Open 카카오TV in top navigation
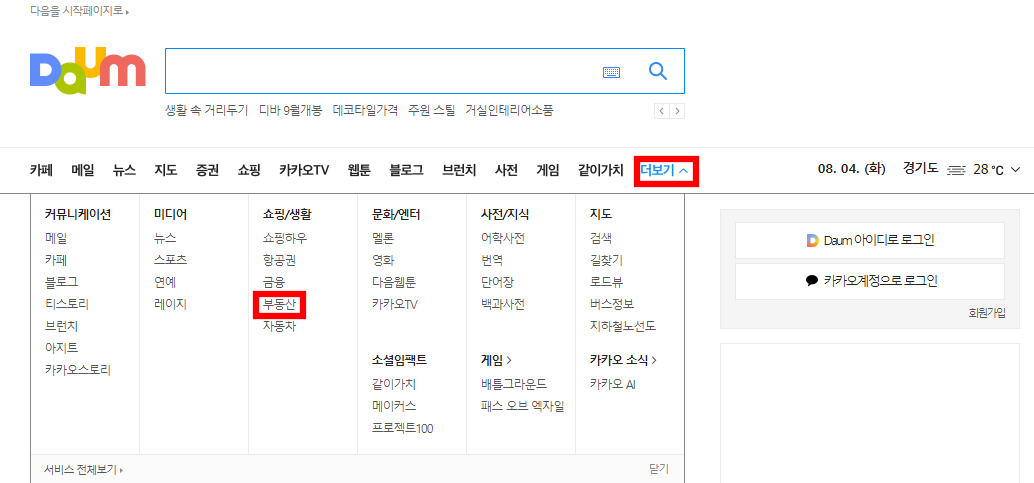This screenshot has width=1034, height=483. click(x=303, y=170)
